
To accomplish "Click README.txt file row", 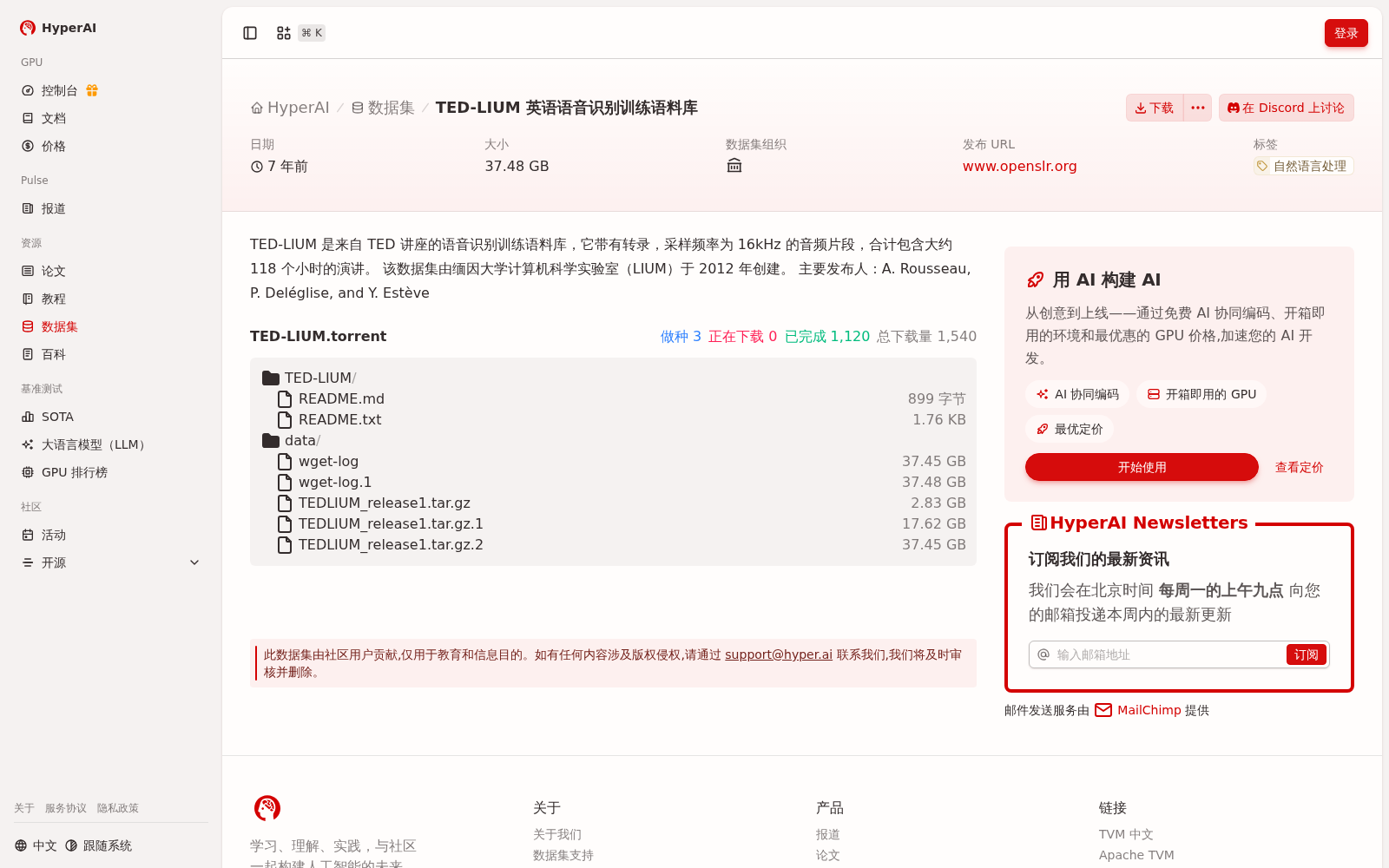I will 613,420.
